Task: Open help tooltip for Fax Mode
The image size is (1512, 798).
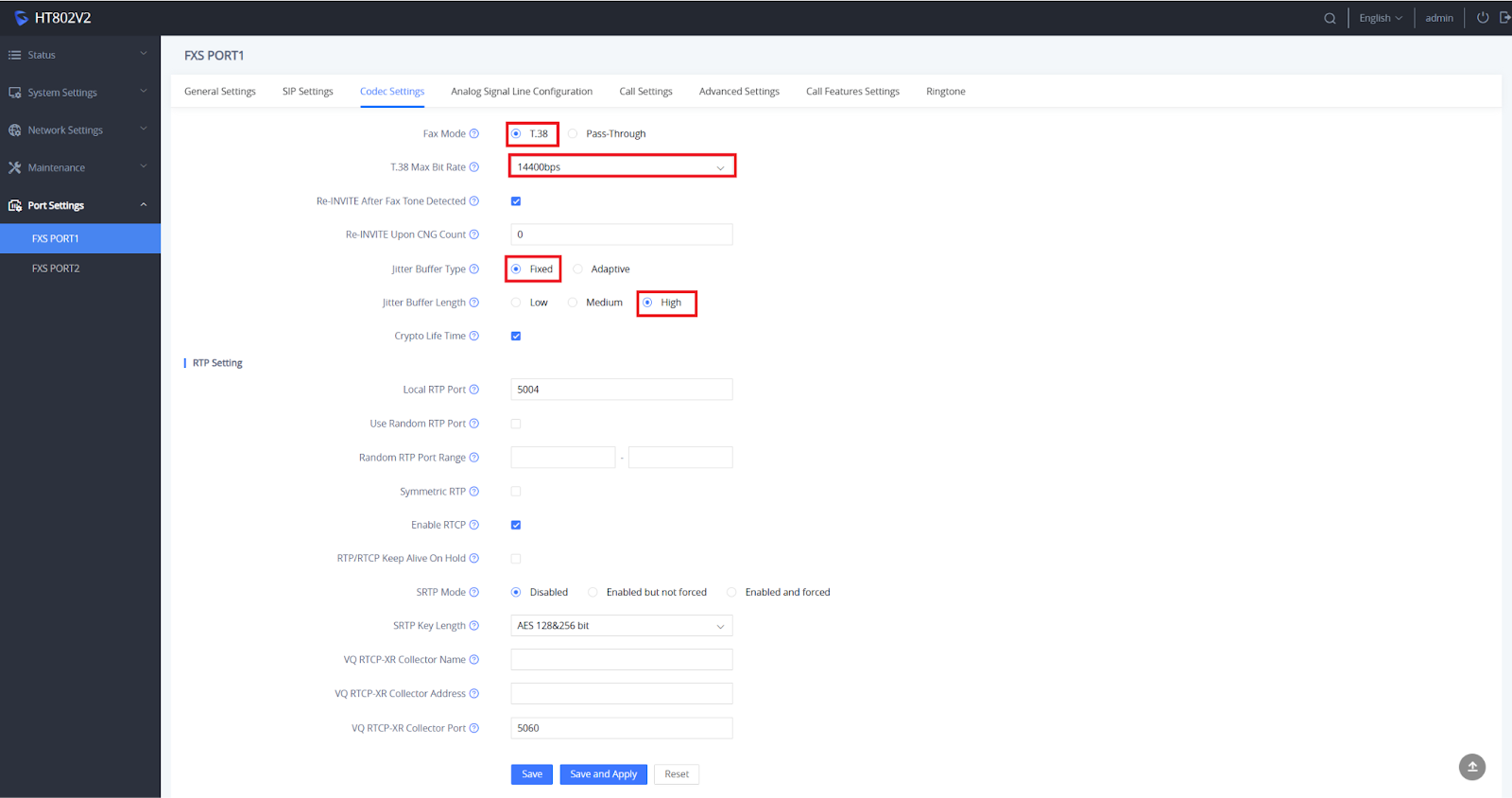Action: point(474,133)
